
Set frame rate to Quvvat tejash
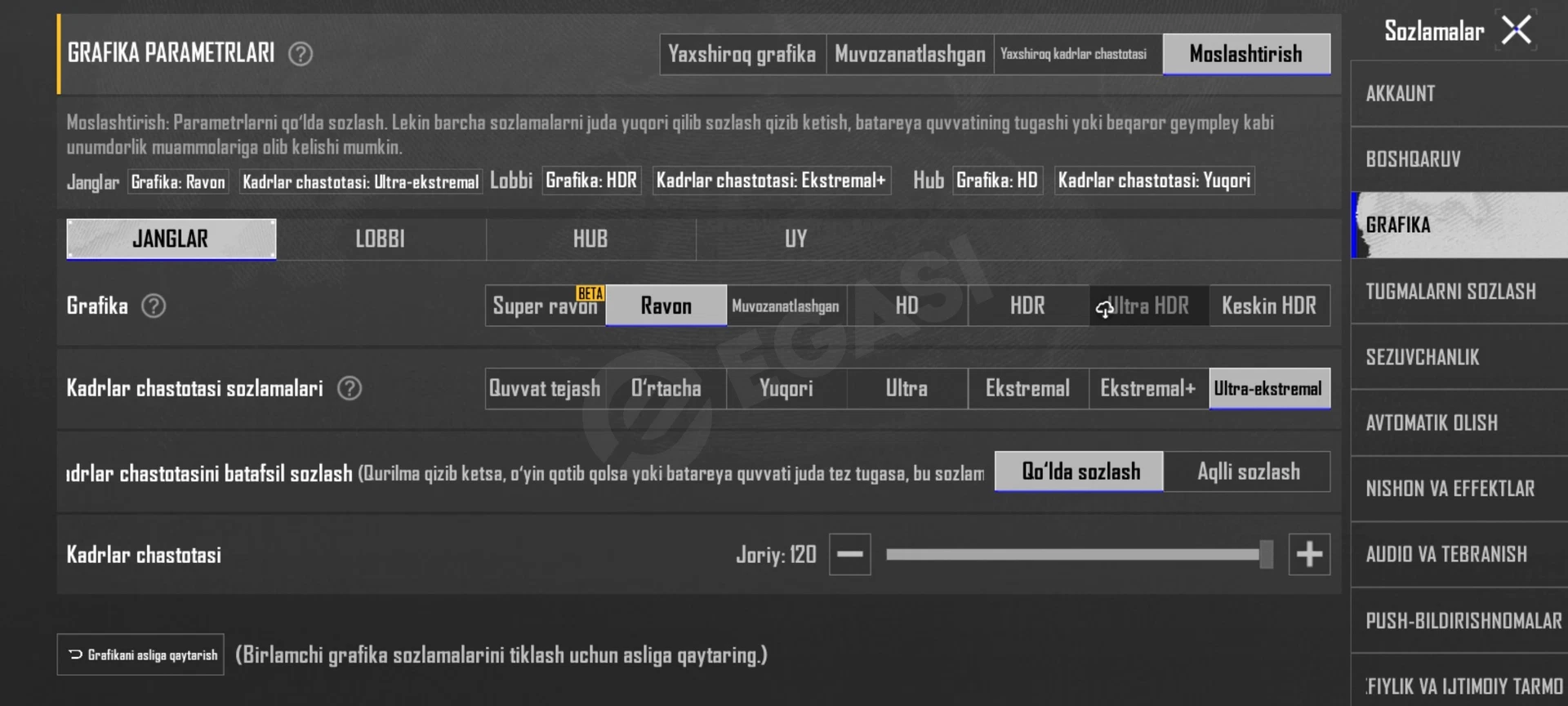tap(546, 388)
